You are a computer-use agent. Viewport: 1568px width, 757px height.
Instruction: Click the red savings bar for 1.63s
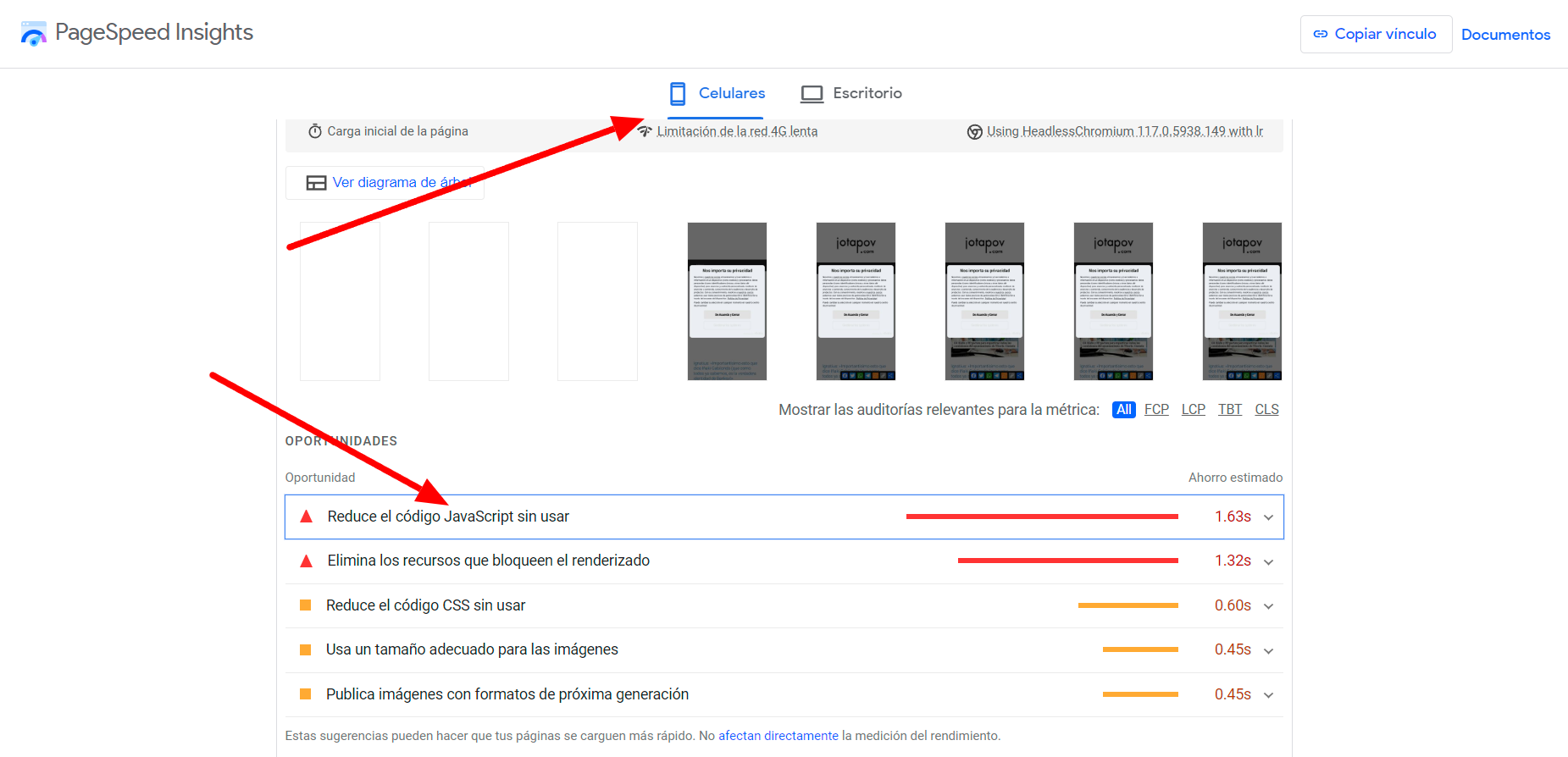[1042, 517]
